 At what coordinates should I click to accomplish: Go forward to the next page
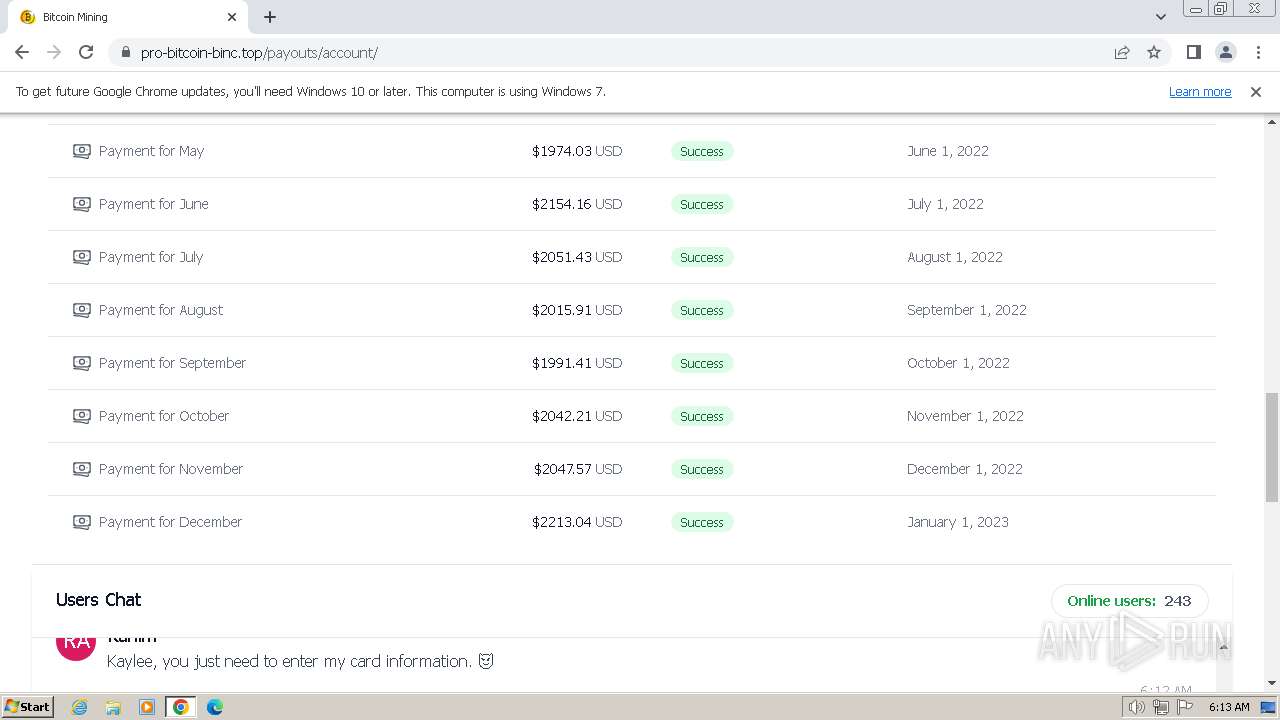54,52
